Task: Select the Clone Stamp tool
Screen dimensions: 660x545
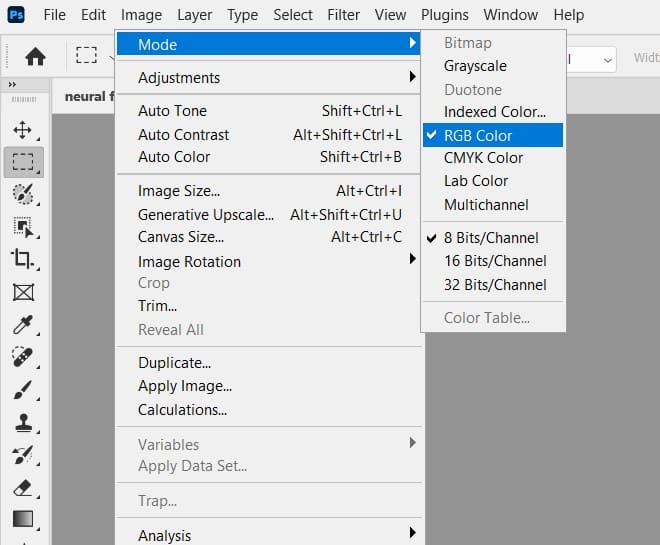Action: pos(24,422)
